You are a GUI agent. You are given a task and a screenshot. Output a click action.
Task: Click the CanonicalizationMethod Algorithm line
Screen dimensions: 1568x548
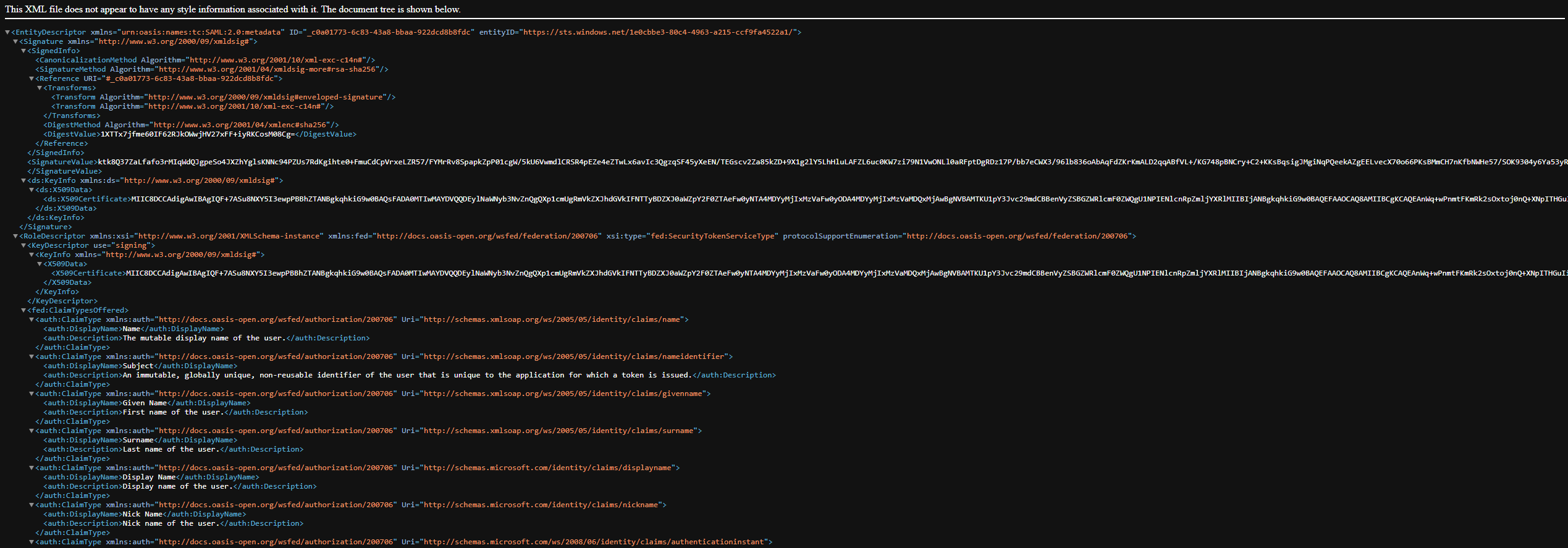pyautogui.click(x=205, y=60)
